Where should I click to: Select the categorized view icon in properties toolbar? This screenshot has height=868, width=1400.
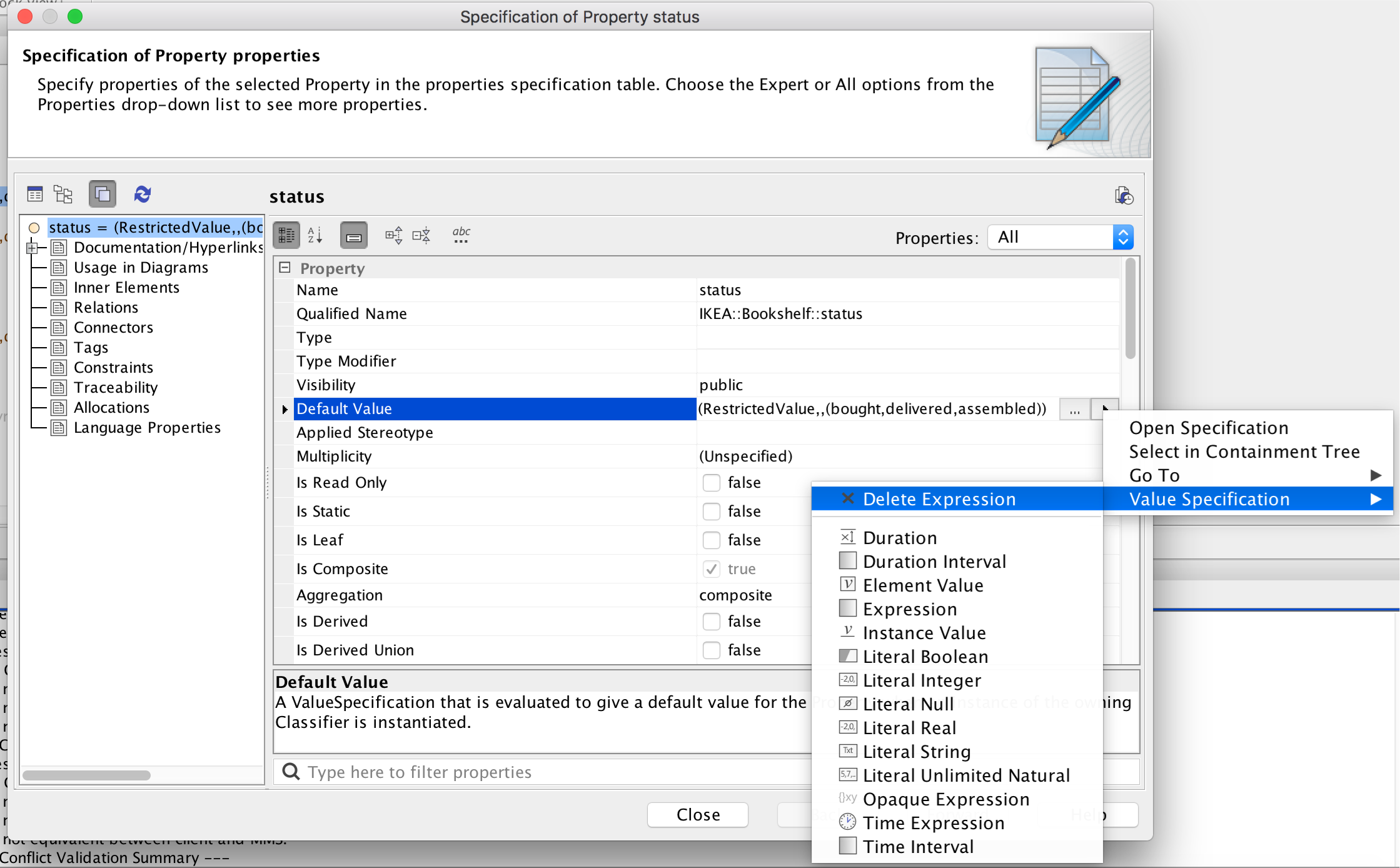pos(287,236)
